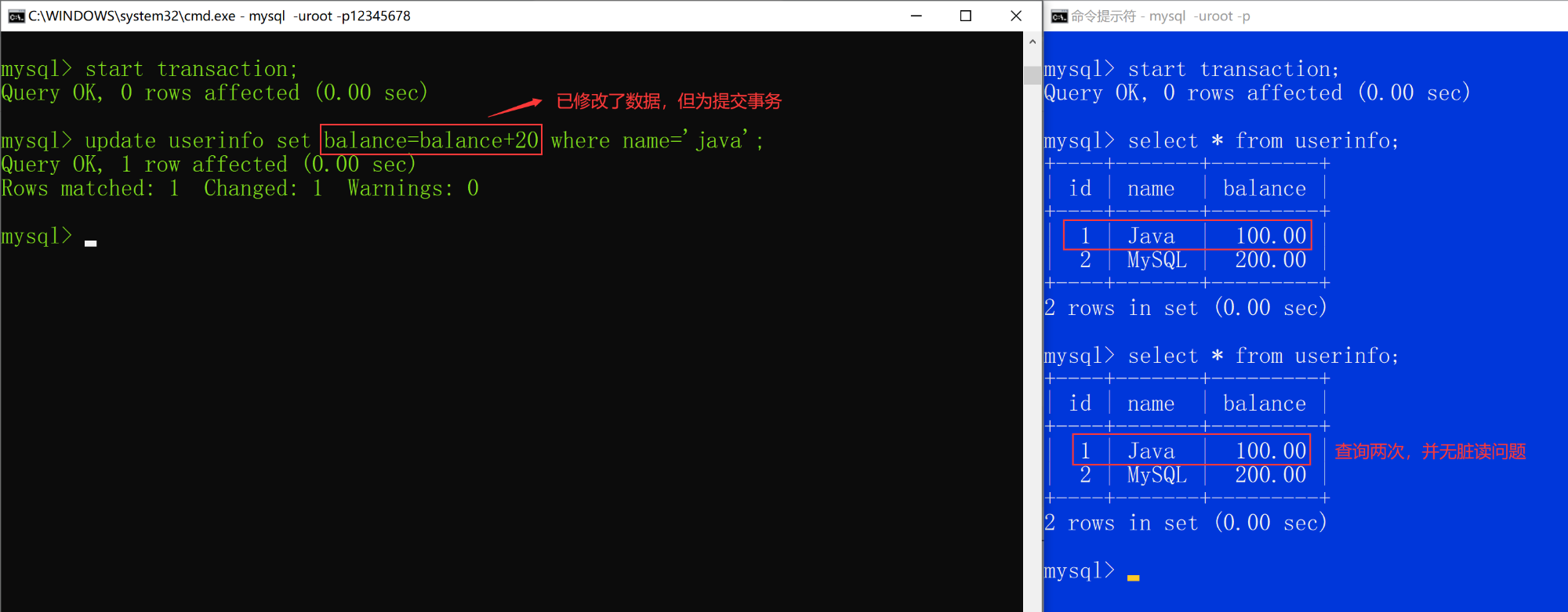The height and width of the screenshot is (612, 1568).
Task: Click the scrollbar thumb of the left terminal
Action: 1033,74
